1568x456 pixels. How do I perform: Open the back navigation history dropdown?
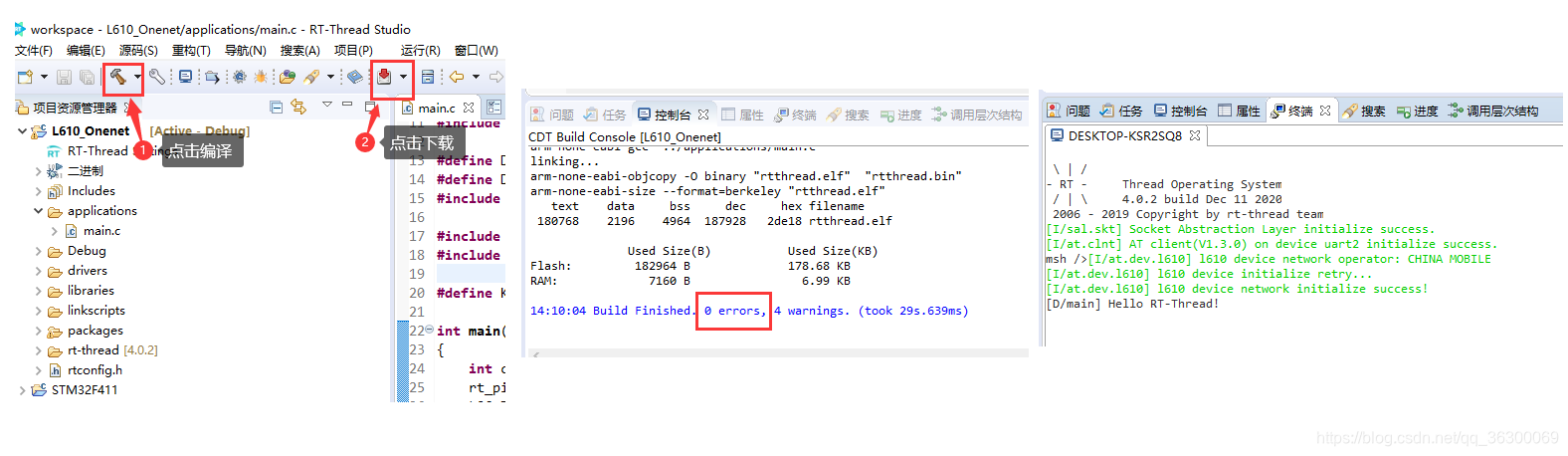coord(476,77)
